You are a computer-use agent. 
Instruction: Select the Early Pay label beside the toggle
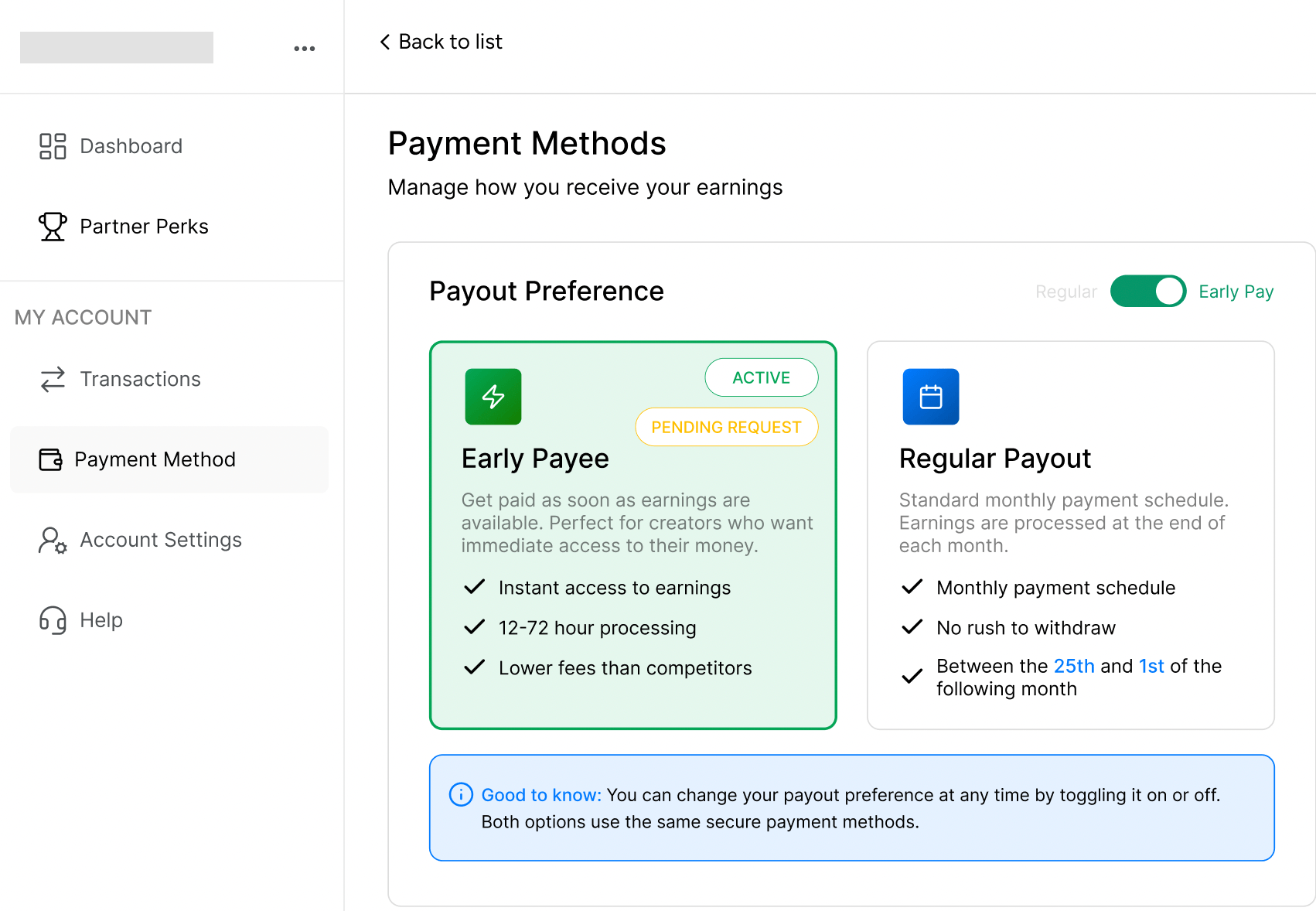click(x=1236, y=292)
